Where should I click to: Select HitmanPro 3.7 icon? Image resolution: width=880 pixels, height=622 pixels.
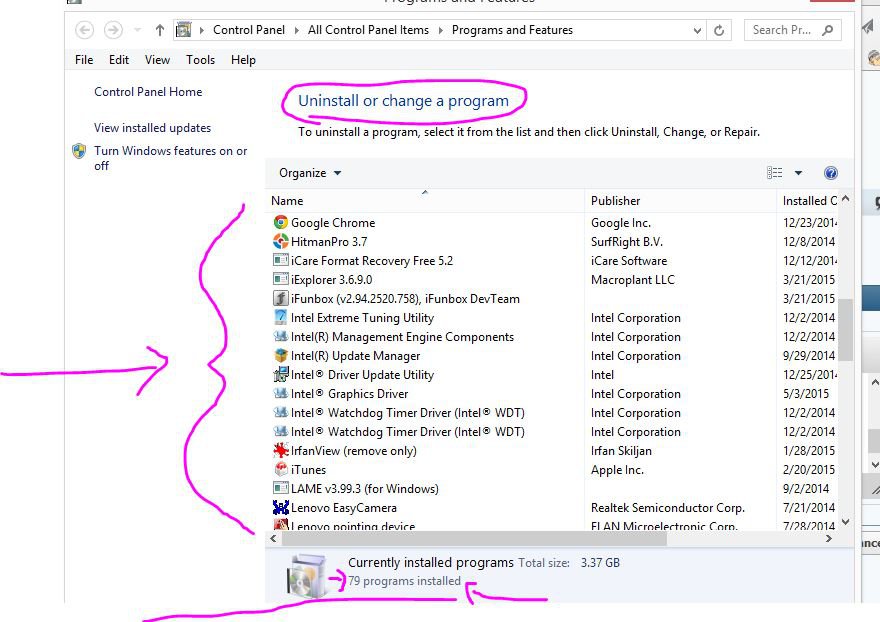[281, 241]
